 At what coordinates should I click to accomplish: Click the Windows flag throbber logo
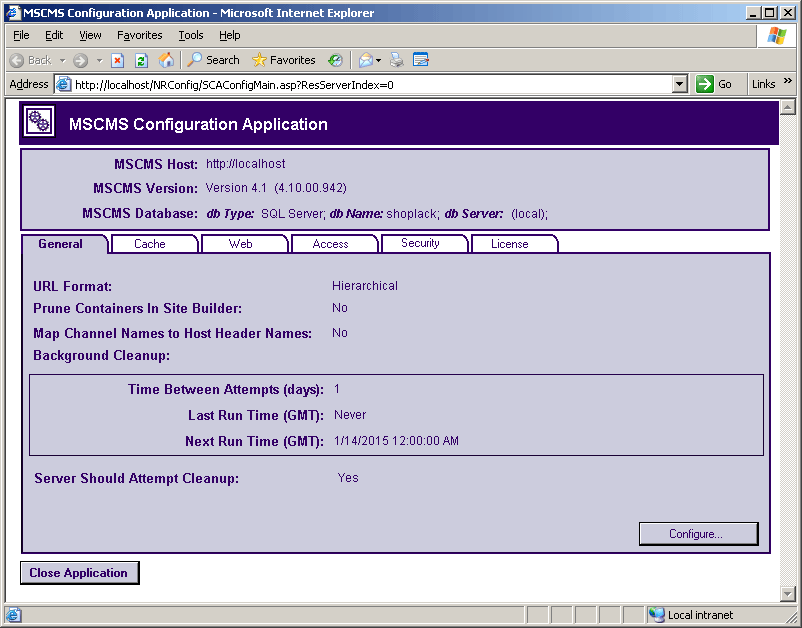776,35
